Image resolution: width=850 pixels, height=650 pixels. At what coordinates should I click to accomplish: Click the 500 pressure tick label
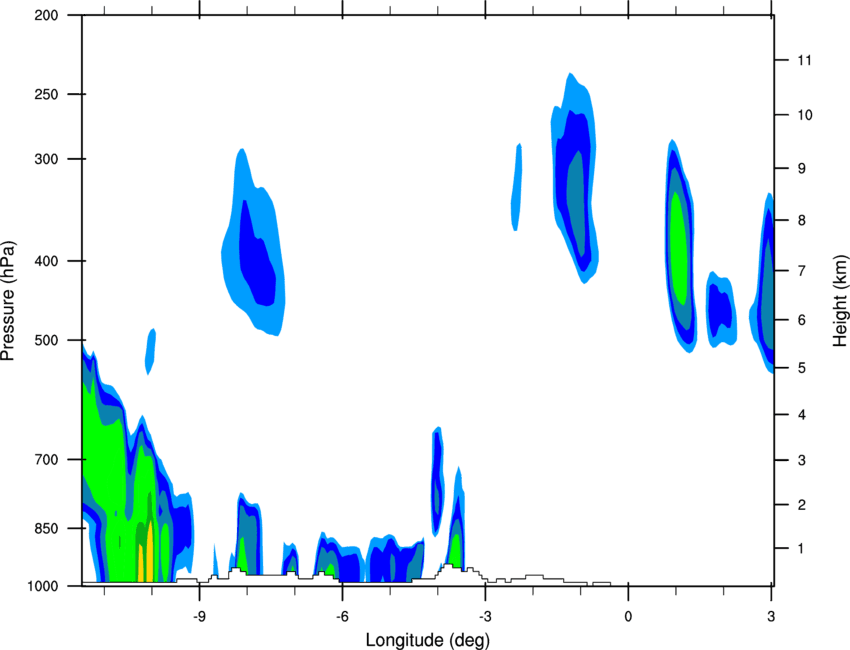(46, 340)
